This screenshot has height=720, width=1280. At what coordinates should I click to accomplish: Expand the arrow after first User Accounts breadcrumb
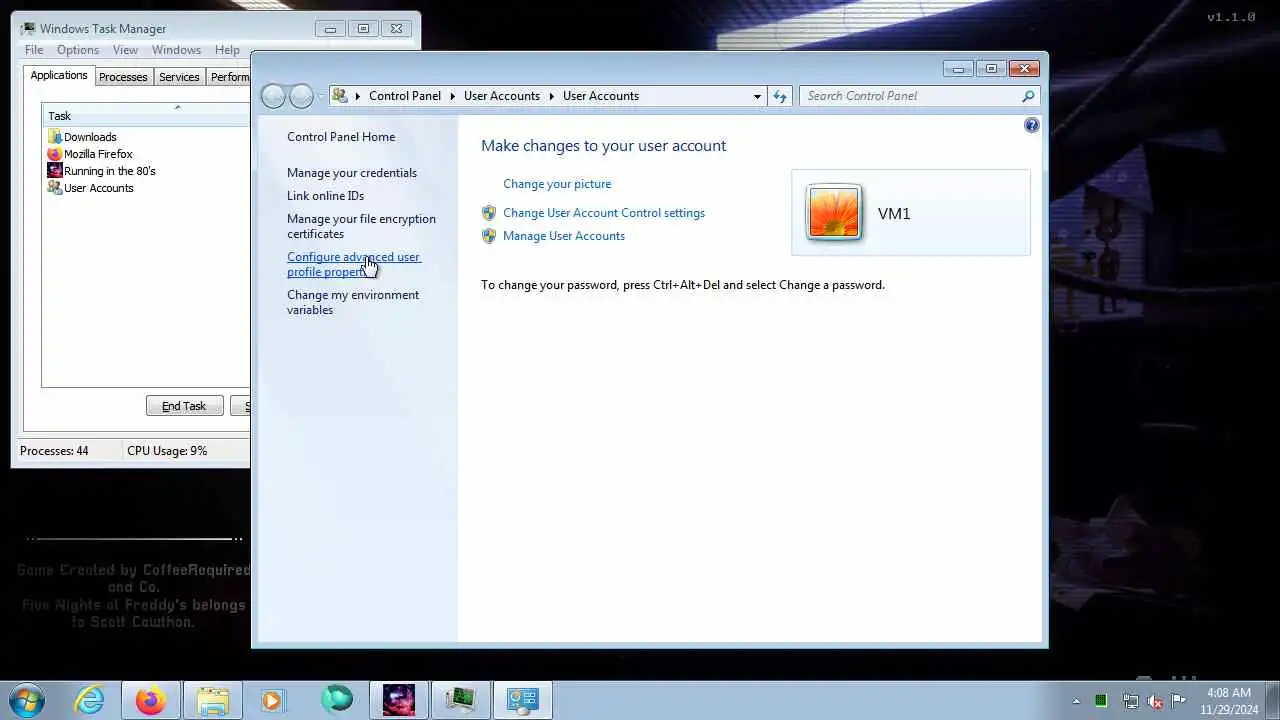coord(551,96)
